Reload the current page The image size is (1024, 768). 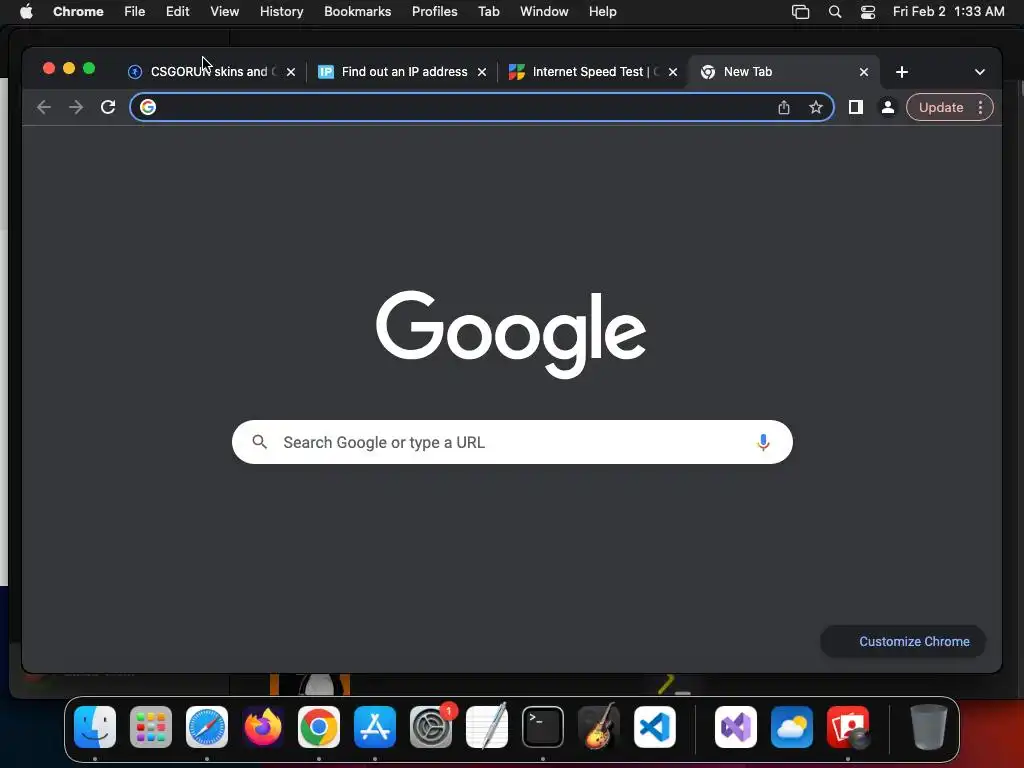pyautogui.click(x=108, y=107)
